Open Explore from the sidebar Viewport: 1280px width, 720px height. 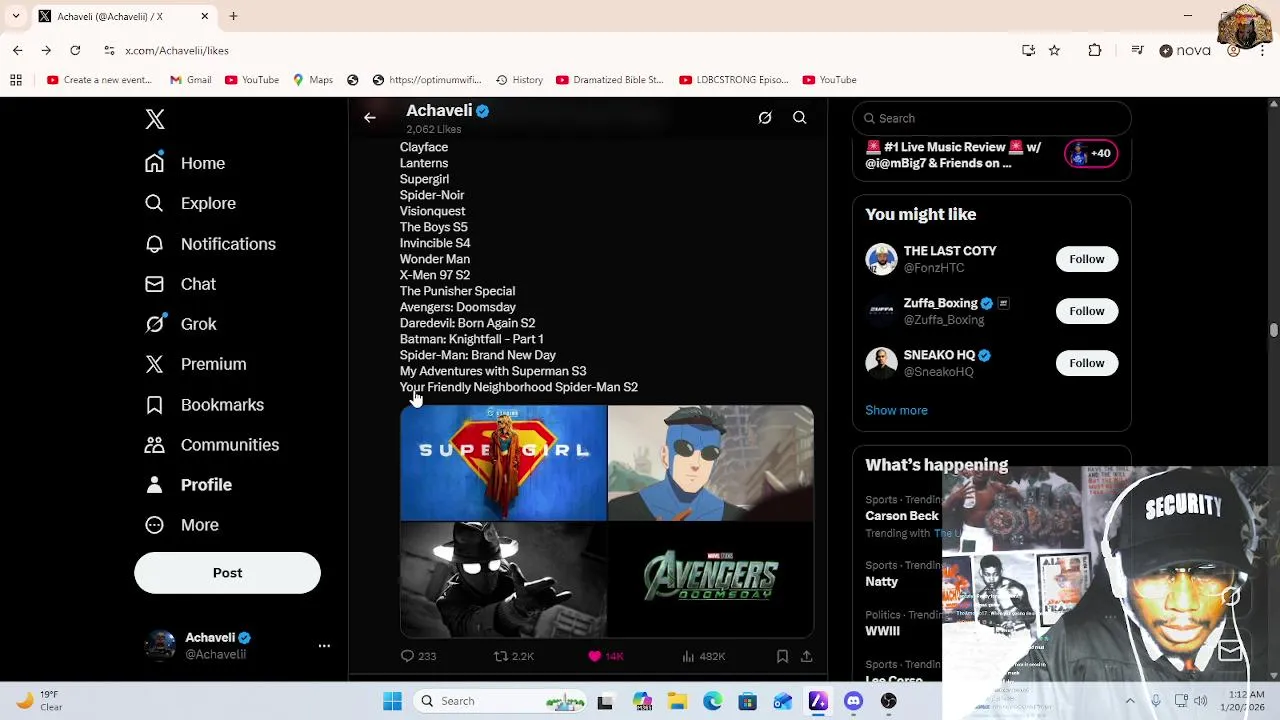[190, 203]
